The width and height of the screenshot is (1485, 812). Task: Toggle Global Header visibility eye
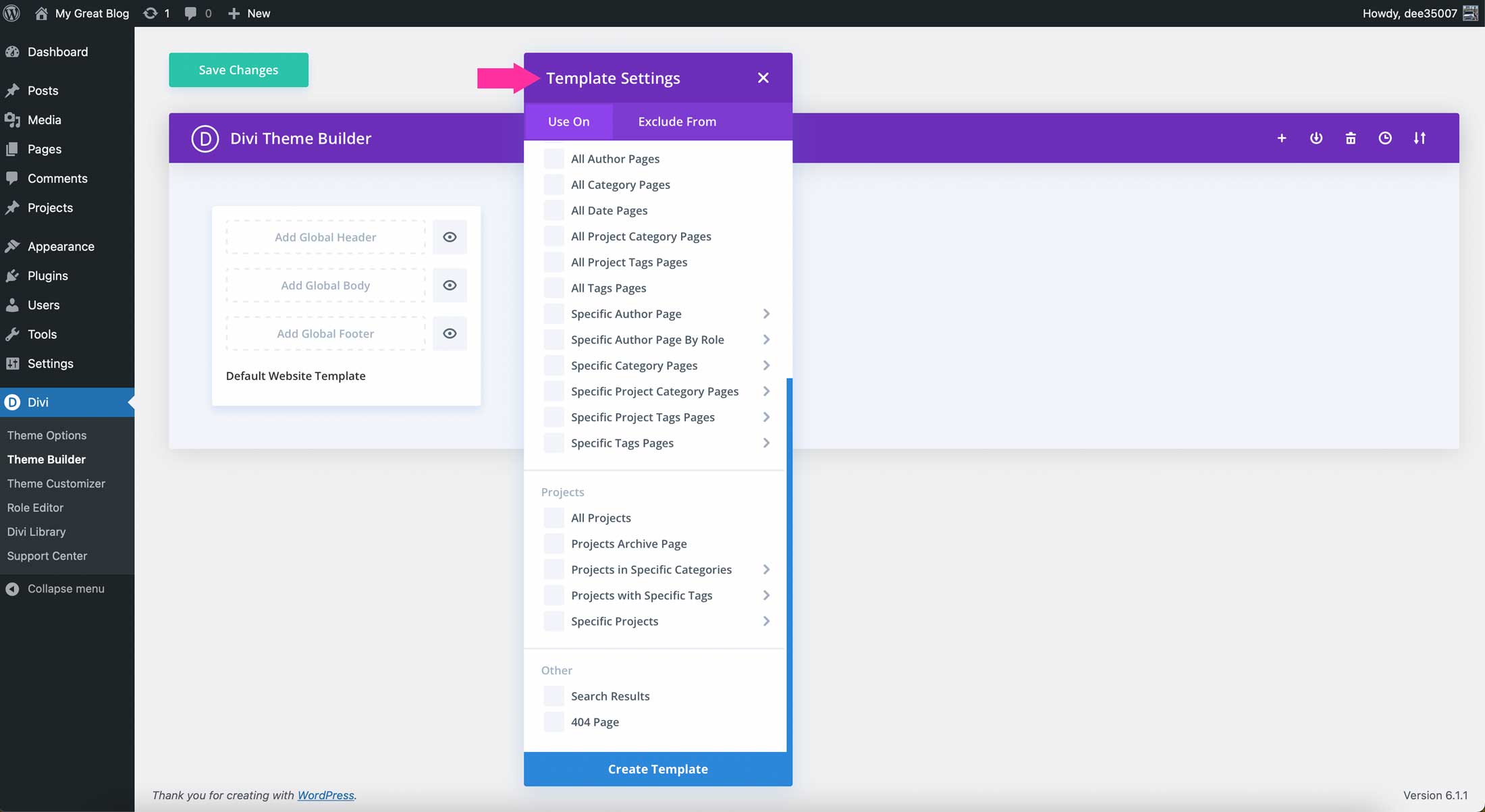pyautogui.click(x=450, y=237)
